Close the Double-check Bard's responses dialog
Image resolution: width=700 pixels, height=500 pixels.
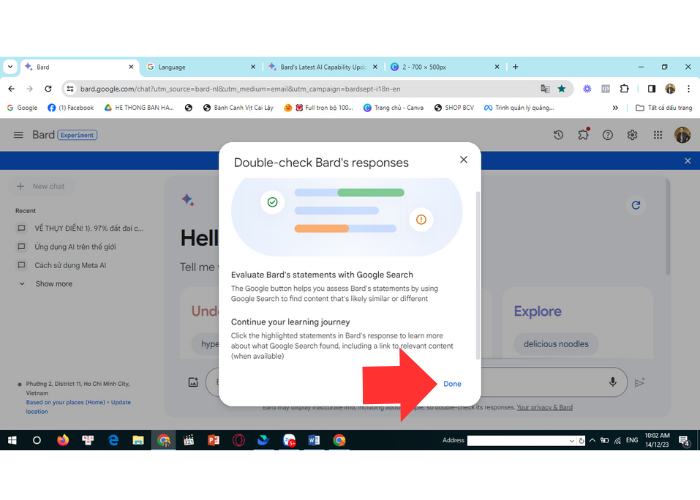(463, 160)
